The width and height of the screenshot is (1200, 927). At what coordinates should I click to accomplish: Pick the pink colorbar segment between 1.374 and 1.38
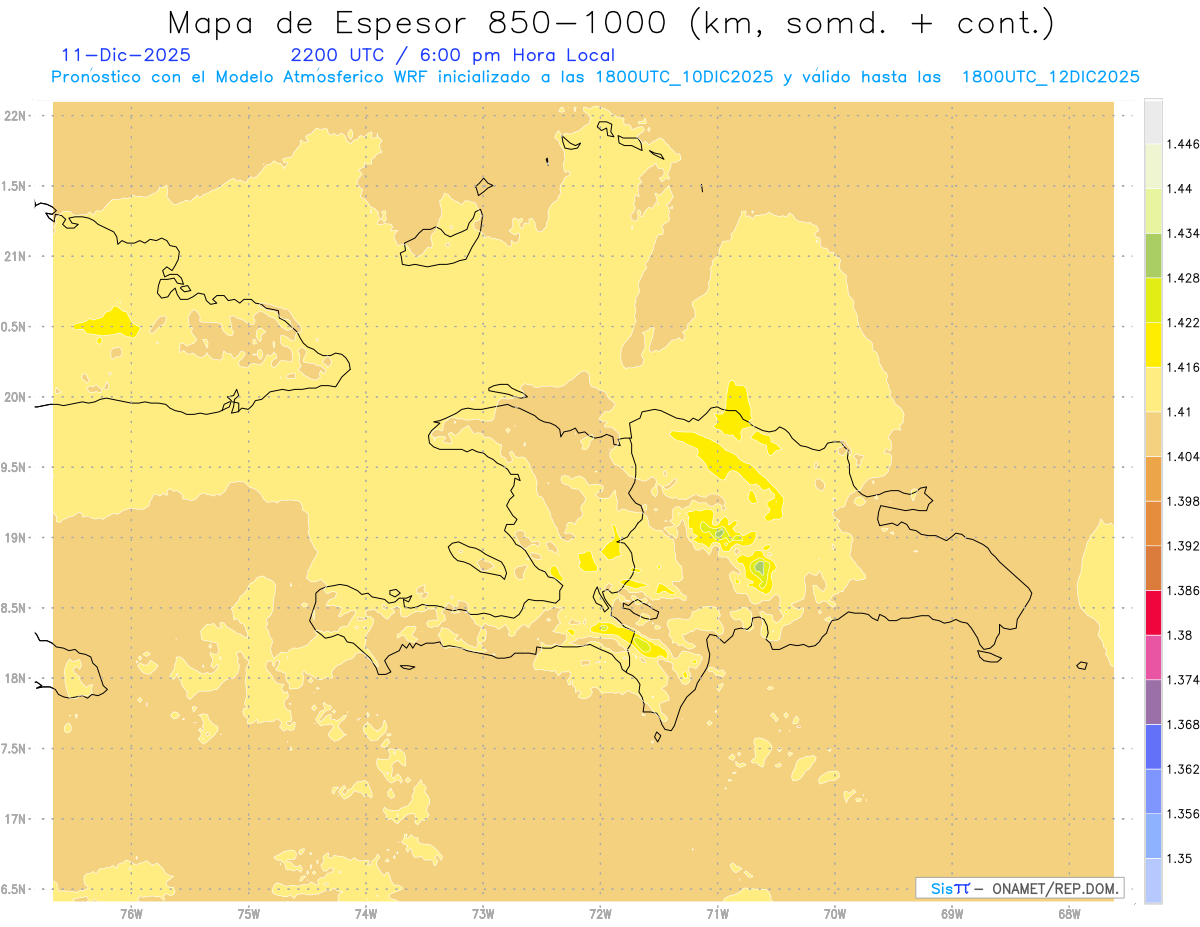(1153, 657)
